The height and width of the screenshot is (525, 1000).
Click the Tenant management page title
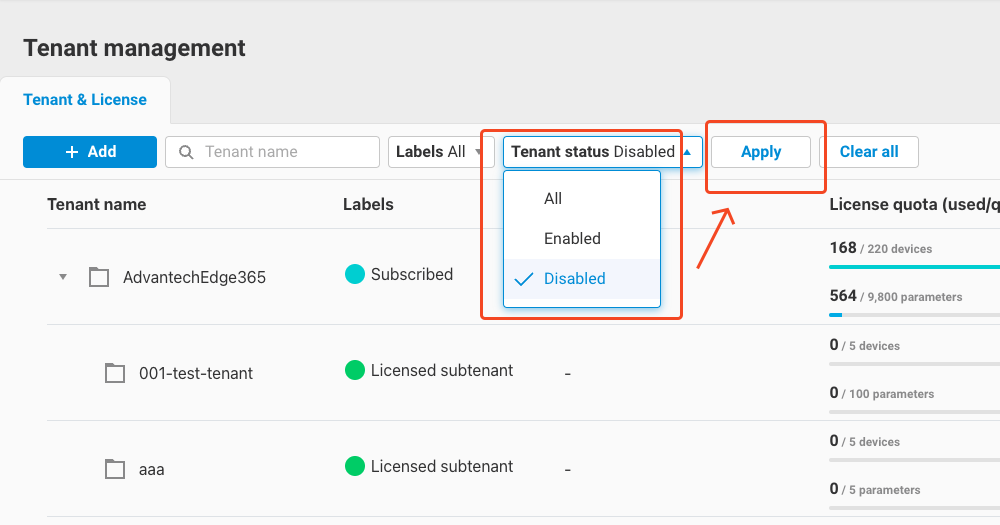(x=135, y=48)
